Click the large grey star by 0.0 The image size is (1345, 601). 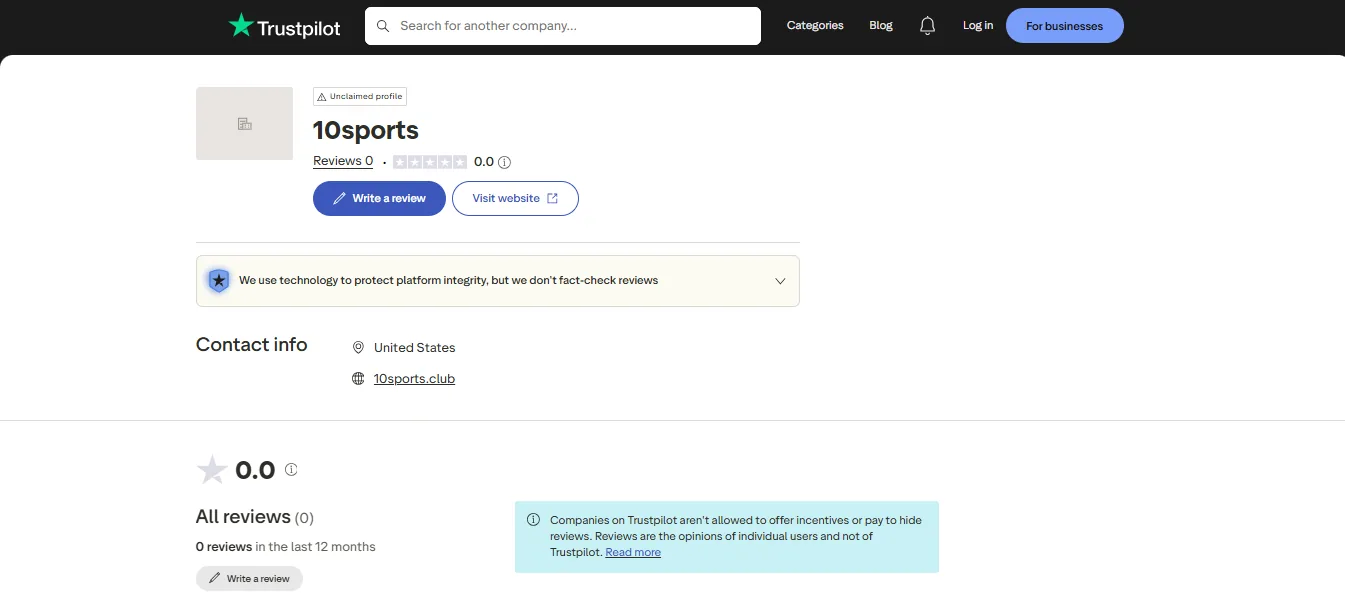(x=212, y=470)
